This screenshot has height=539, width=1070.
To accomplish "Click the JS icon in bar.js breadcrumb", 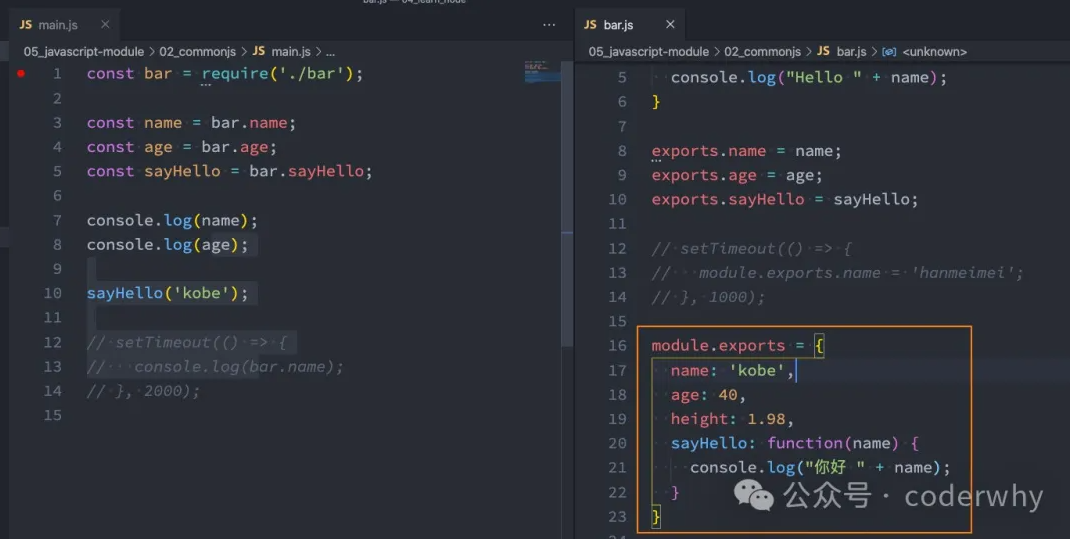I will click(824, 51).
